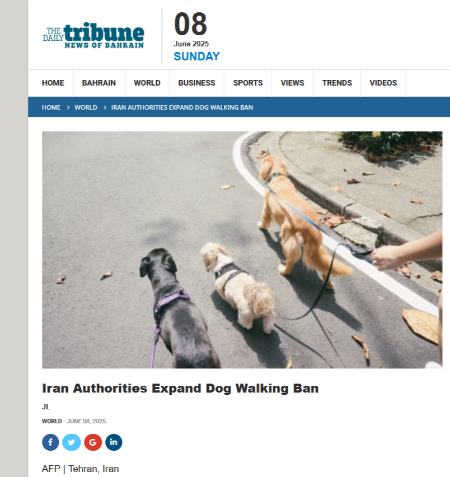Open the dog walking article photo
The image size is (450, 477).
coord(242,250)
